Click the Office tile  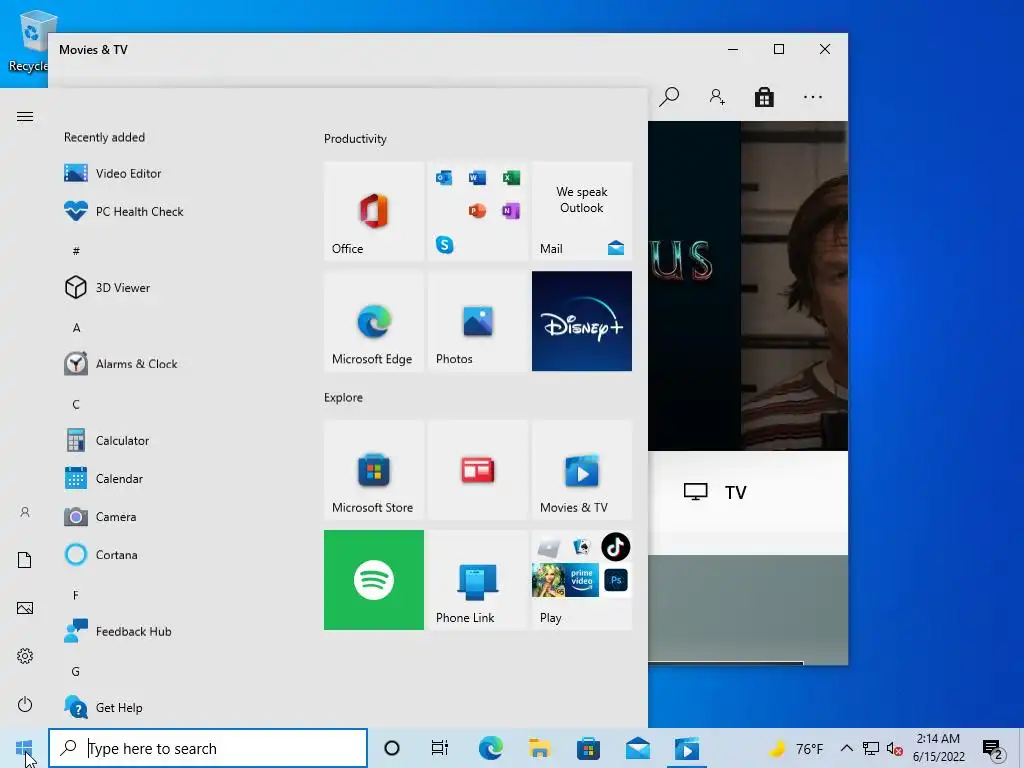click(x=374, y=211)
